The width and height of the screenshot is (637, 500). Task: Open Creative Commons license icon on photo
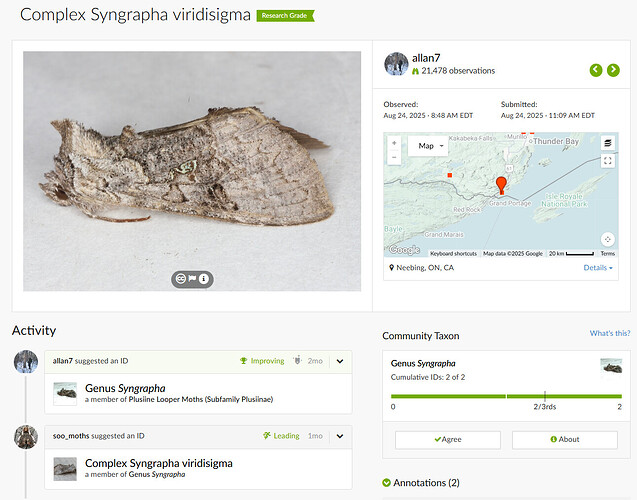tap(181, 279)
